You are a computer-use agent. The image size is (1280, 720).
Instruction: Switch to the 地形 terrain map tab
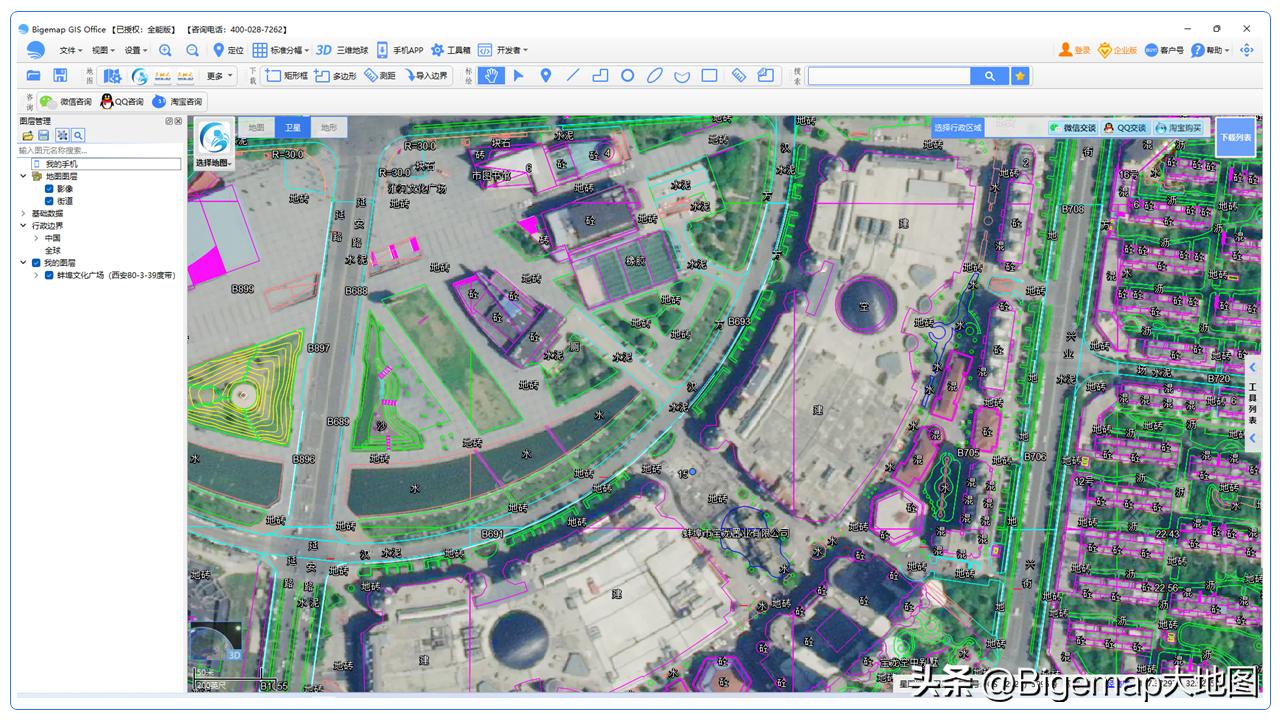click(x=328, y=127)
